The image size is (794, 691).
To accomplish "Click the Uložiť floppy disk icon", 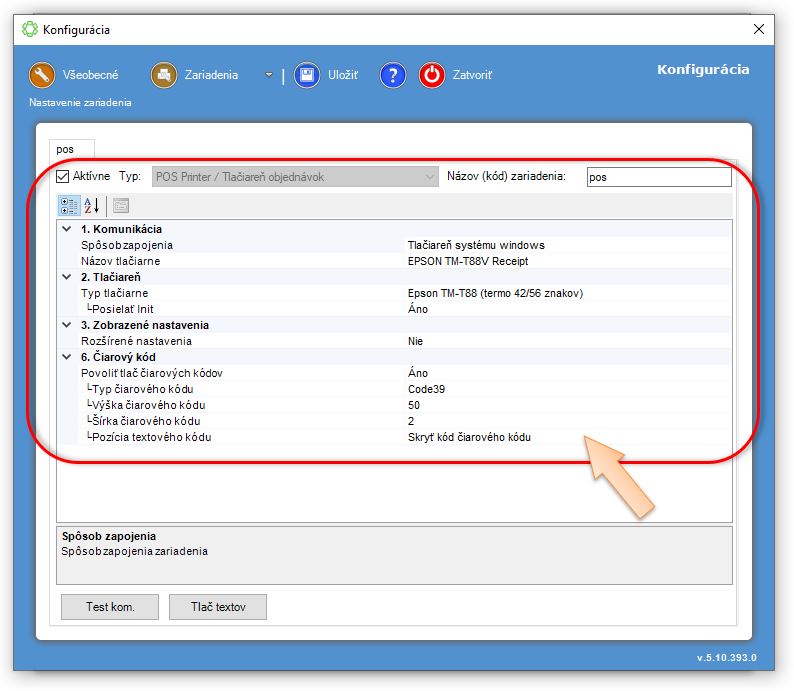I will click(x=306, y=76).
